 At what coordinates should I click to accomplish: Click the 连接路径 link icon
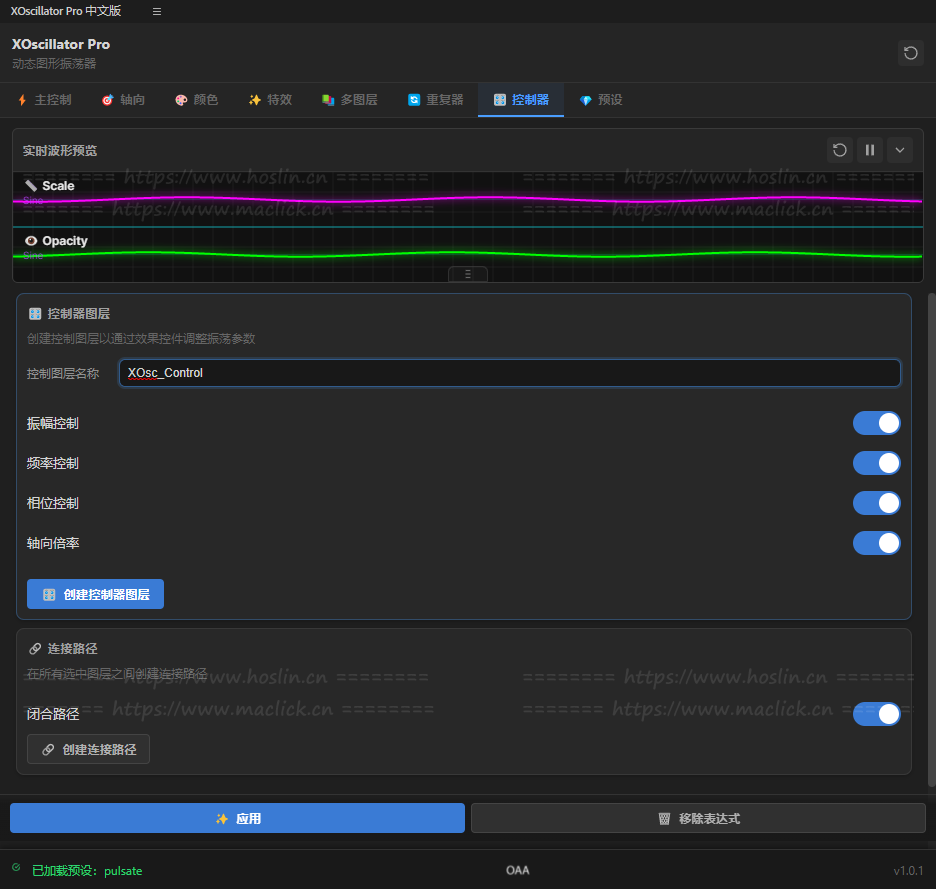(x=35, y=648)
